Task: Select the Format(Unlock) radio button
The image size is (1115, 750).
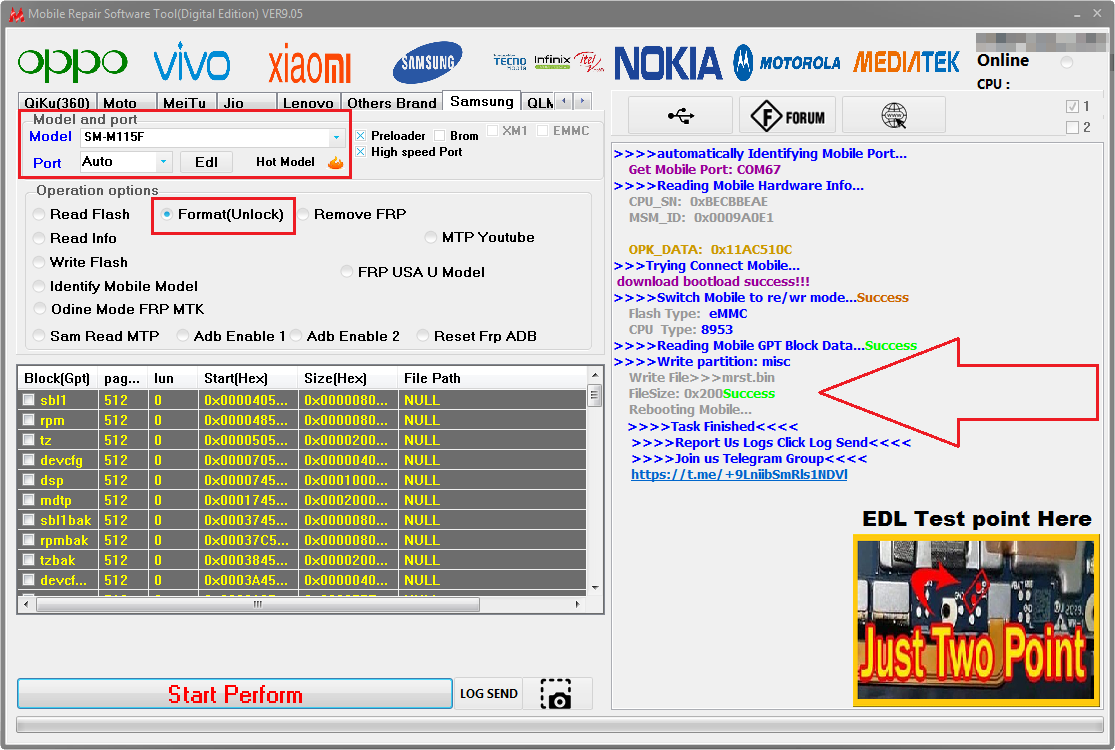Action: pos(166,214)
